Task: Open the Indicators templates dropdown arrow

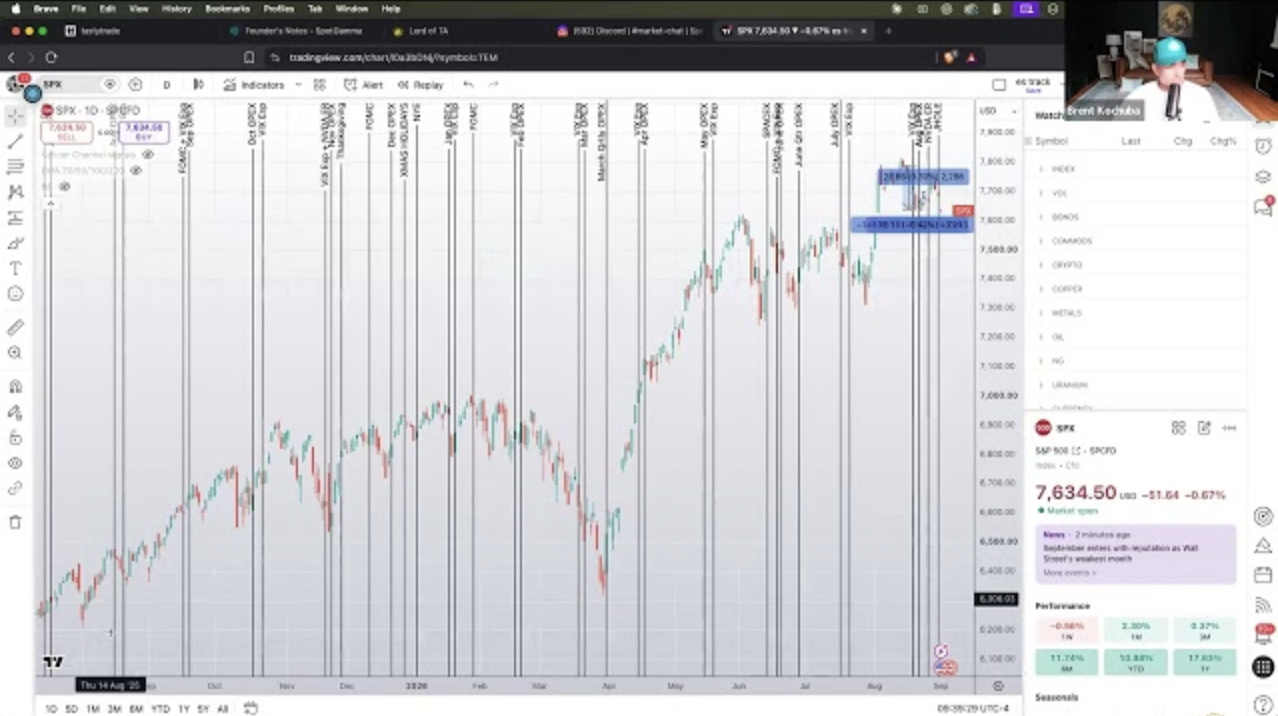Action: point(299,85)
